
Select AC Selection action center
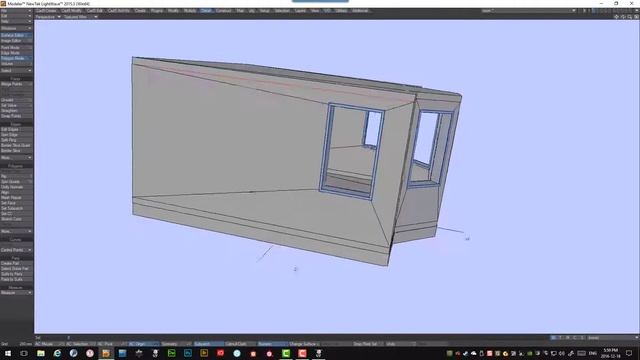coord(80,344)
